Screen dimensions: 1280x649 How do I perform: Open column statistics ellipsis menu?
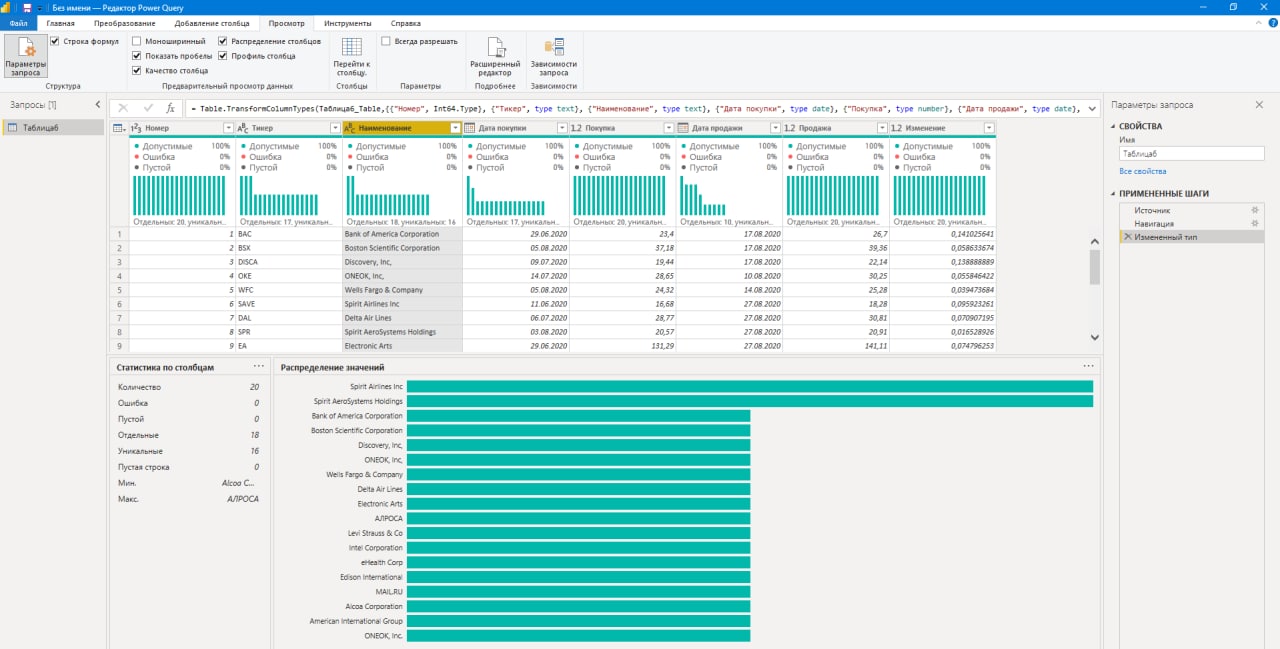click(259, 367)
